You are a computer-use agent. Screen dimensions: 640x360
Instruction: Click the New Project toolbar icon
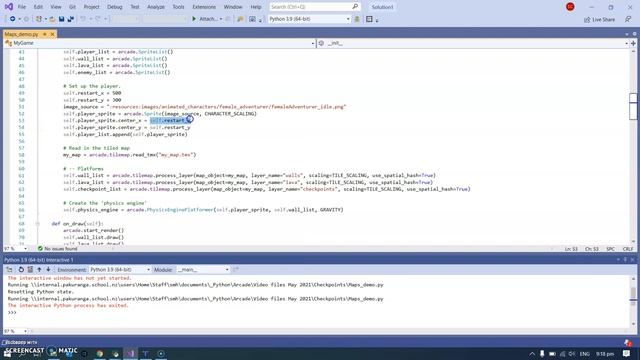(39, 19)
